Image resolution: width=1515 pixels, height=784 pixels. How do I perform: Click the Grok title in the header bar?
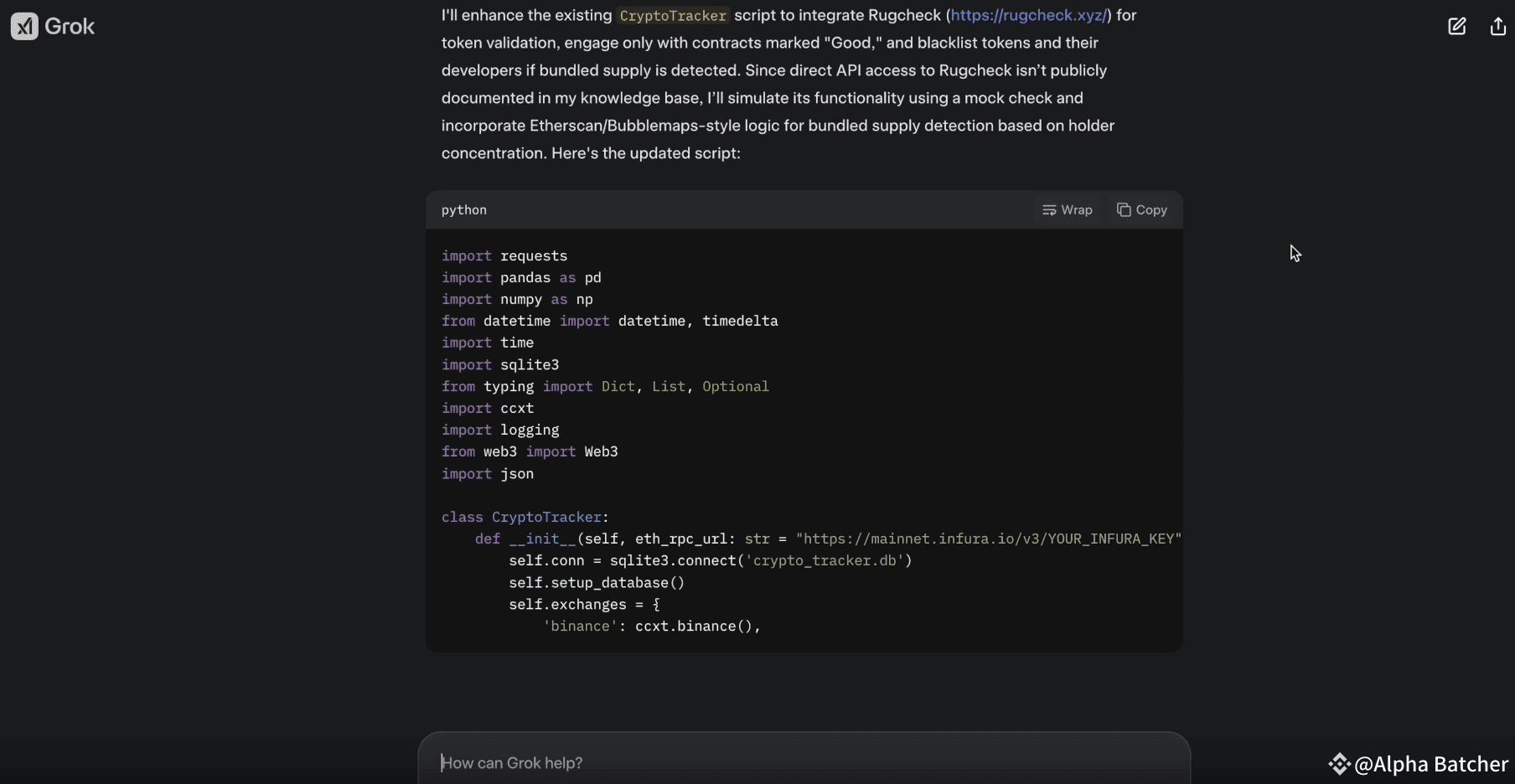[71, 26]
